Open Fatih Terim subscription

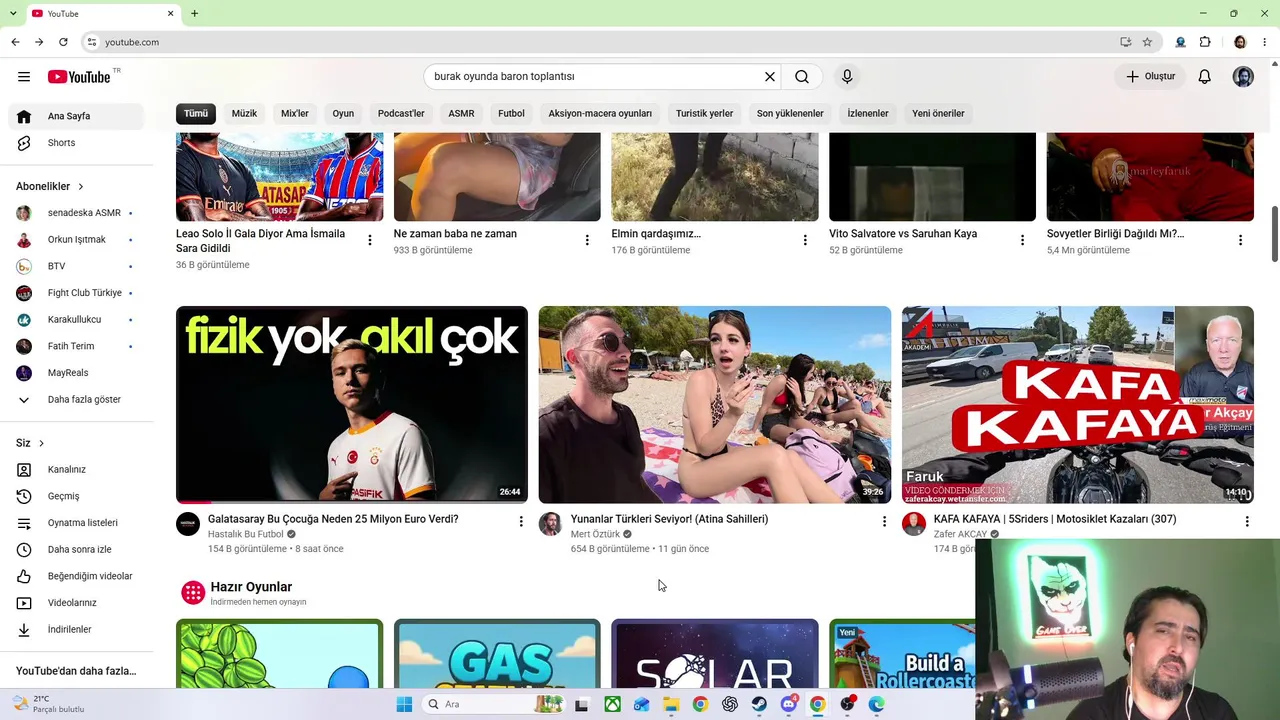76,346
